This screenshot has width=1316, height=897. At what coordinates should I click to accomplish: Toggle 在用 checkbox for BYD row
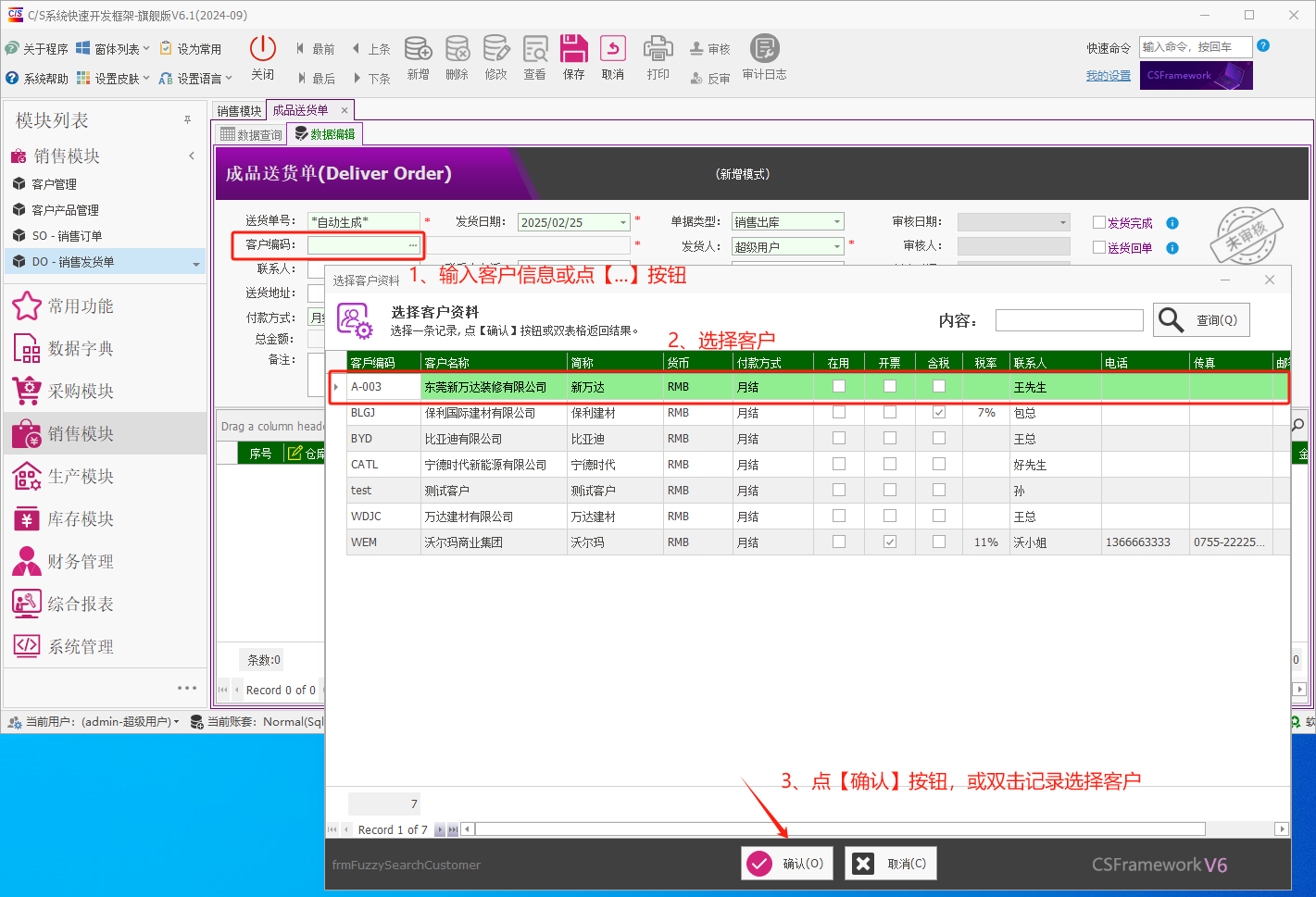pos(839,438)
